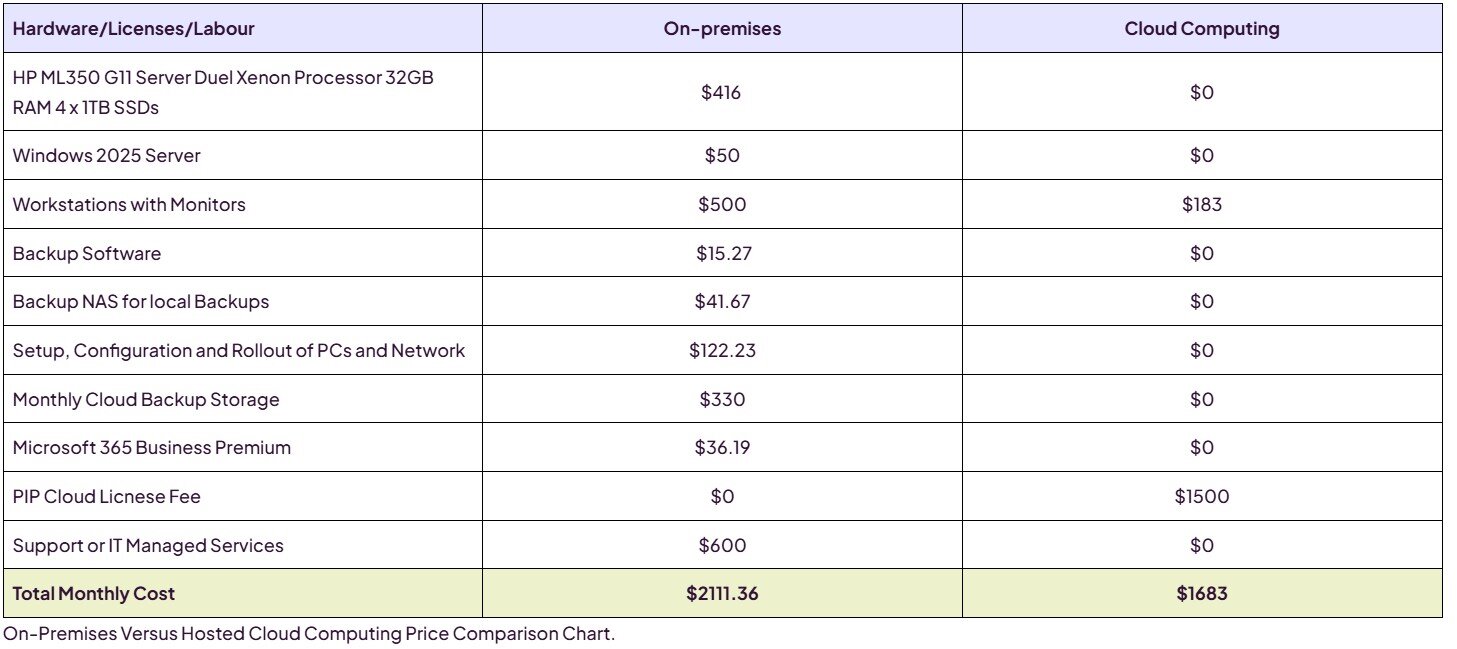
Task: Click the $15.27 backup software cost
Action: coord(723,254)
